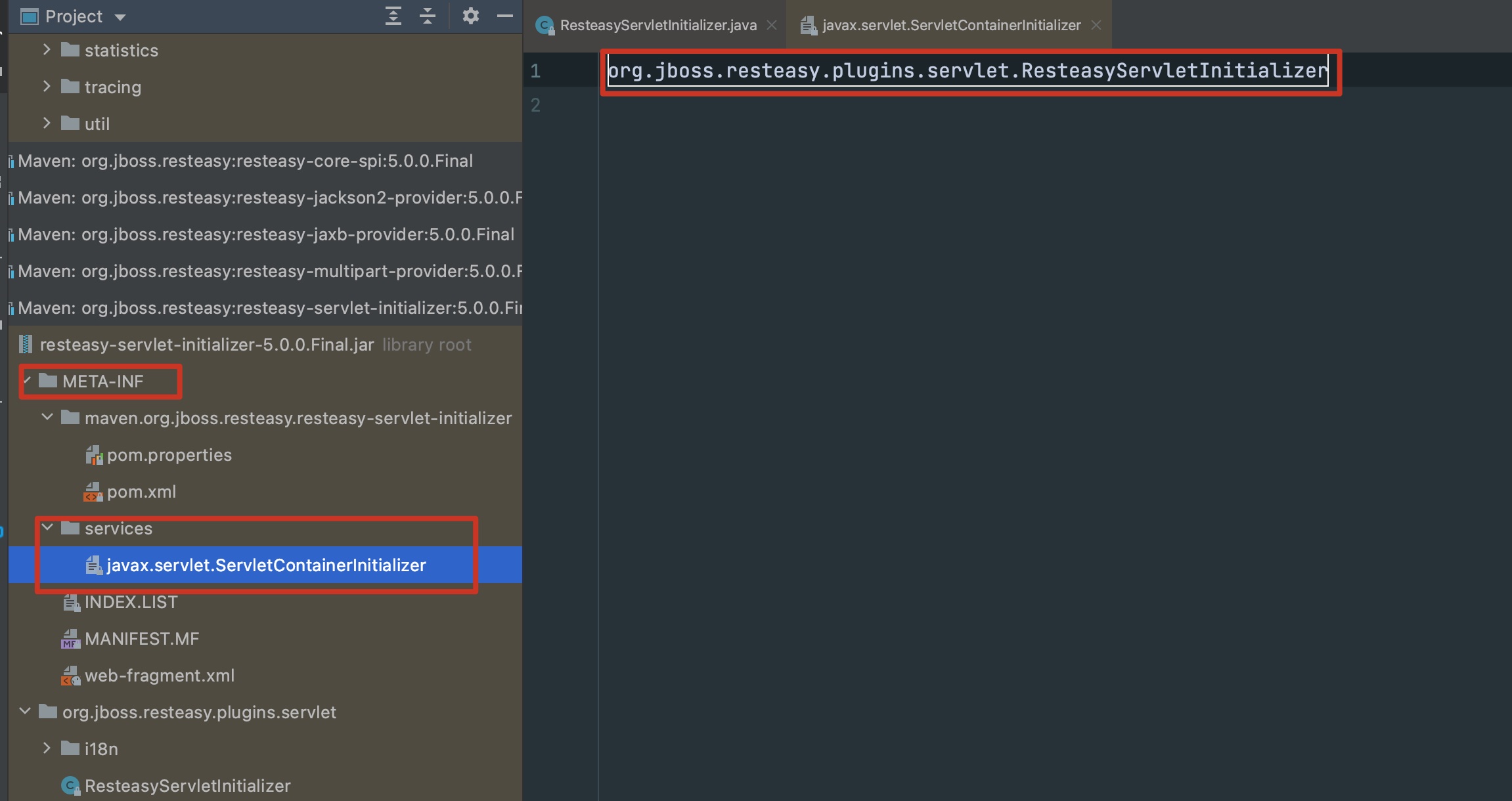
Task: Close the javax.servlet.ServletContainerInitializer tab
Action: coord(1096,25)
